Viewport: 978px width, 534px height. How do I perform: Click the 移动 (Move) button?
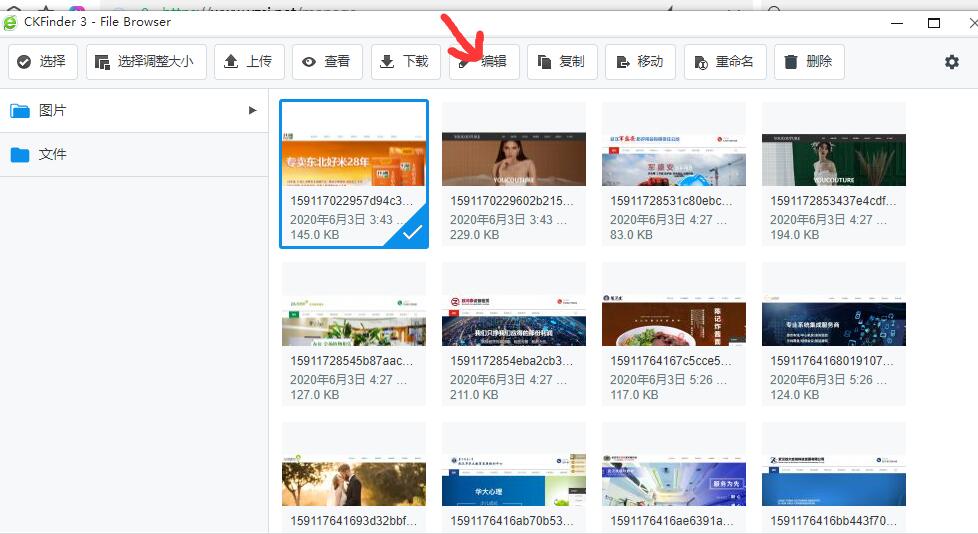(640, 62)
